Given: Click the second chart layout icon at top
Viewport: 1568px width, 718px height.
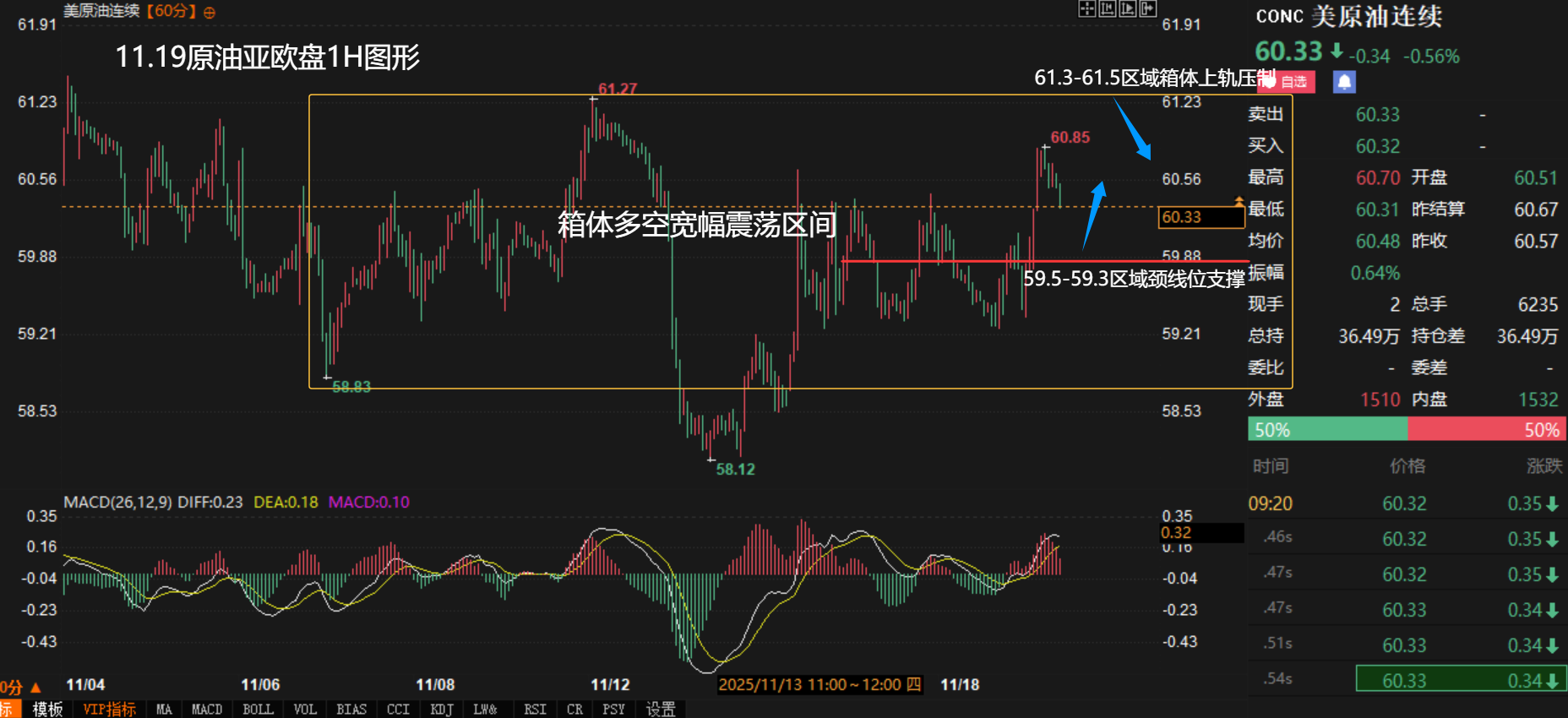Looking at the screenshot, I should pos(1107,9).
